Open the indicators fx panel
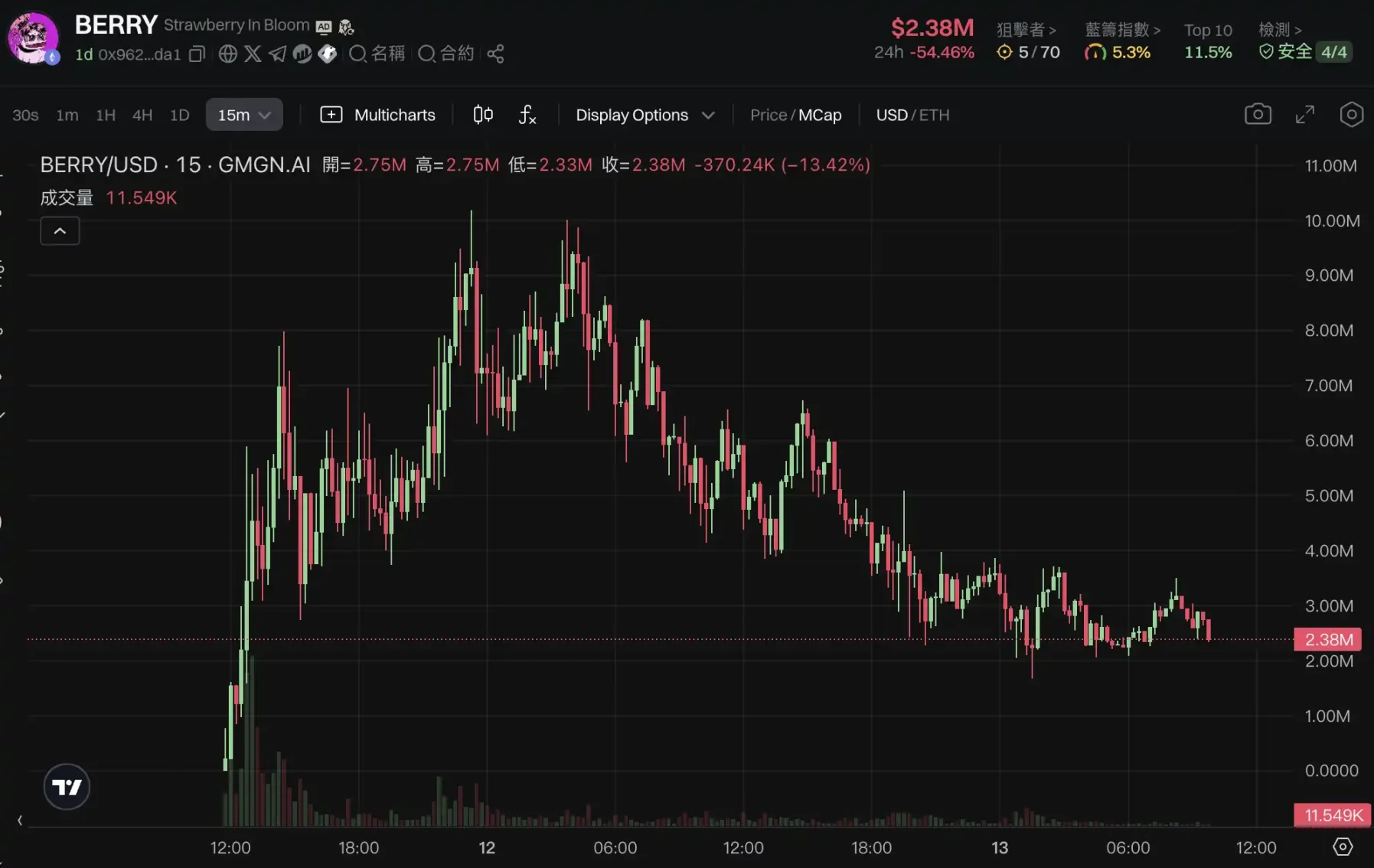 pyautogui.click(x=527, y=115)
